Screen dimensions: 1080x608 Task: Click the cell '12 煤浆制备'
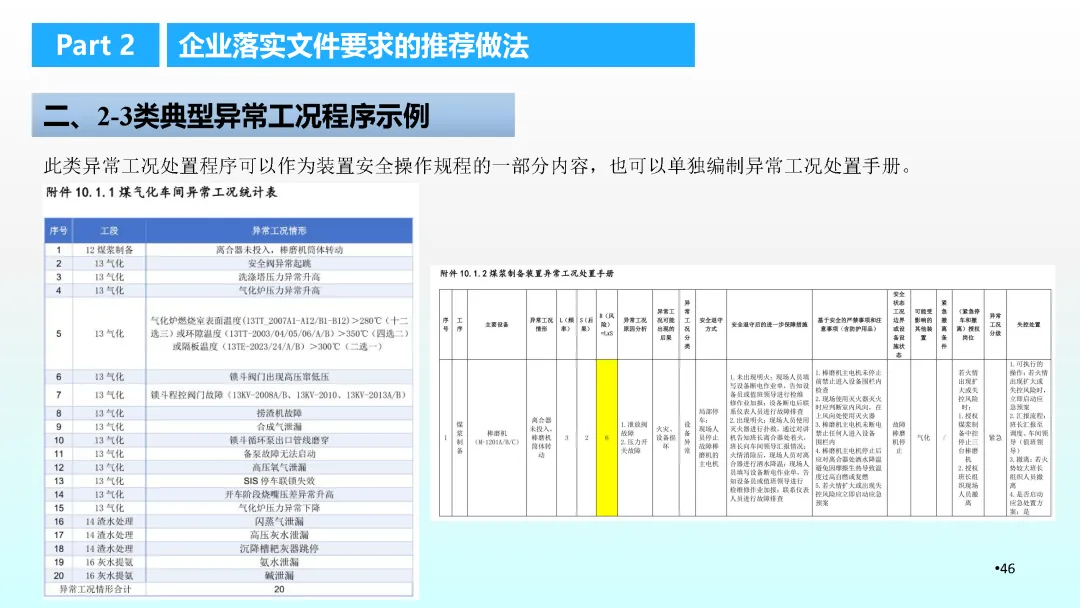tap(109, 250)
